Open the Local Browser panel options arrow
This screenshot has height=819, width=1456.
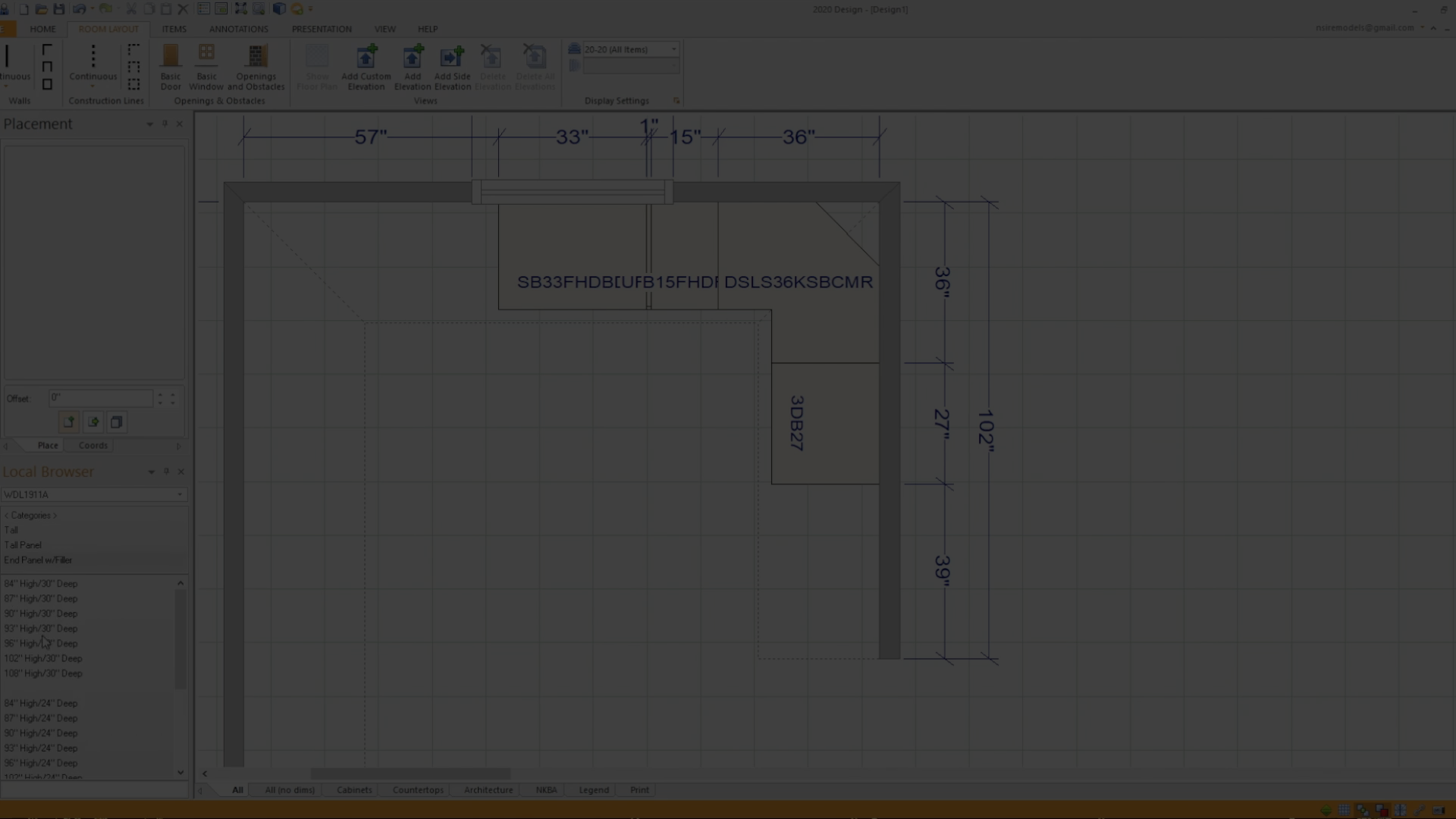151,472
